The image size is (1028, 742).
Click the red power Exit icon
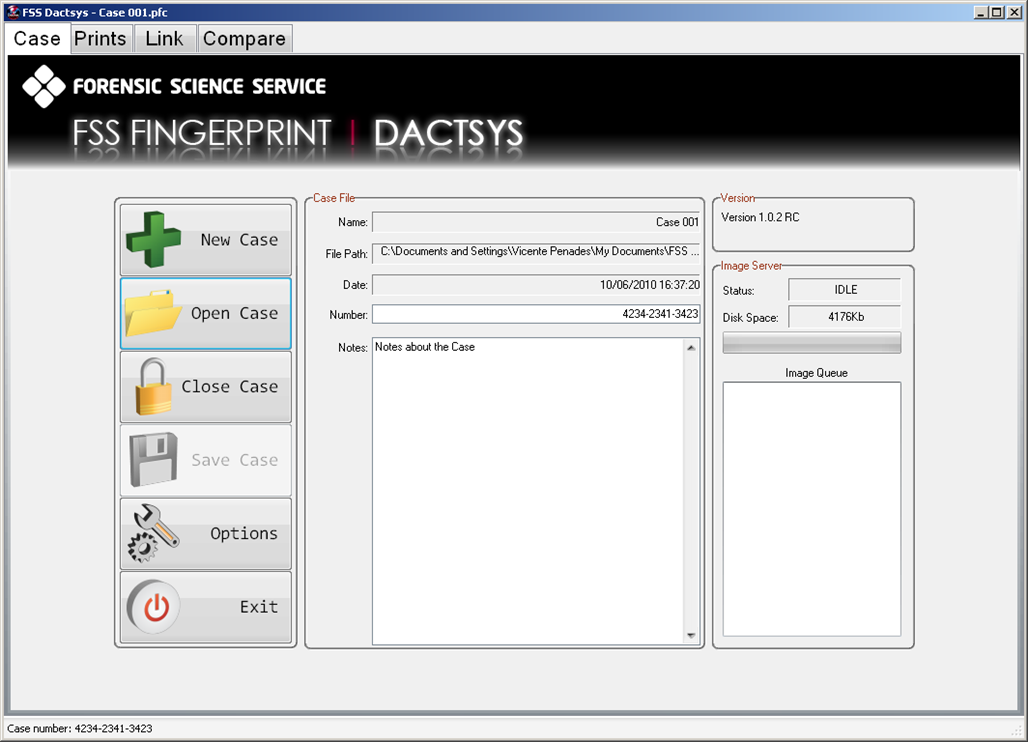pos(155,607)
